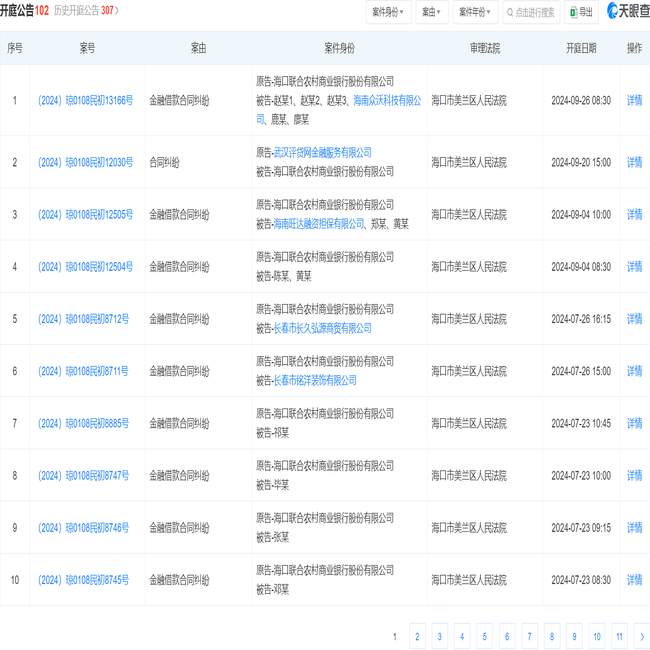Click date 2024-09-26 08:30
The height and width of the screenshot is (650, 650).
coord(581,100)
